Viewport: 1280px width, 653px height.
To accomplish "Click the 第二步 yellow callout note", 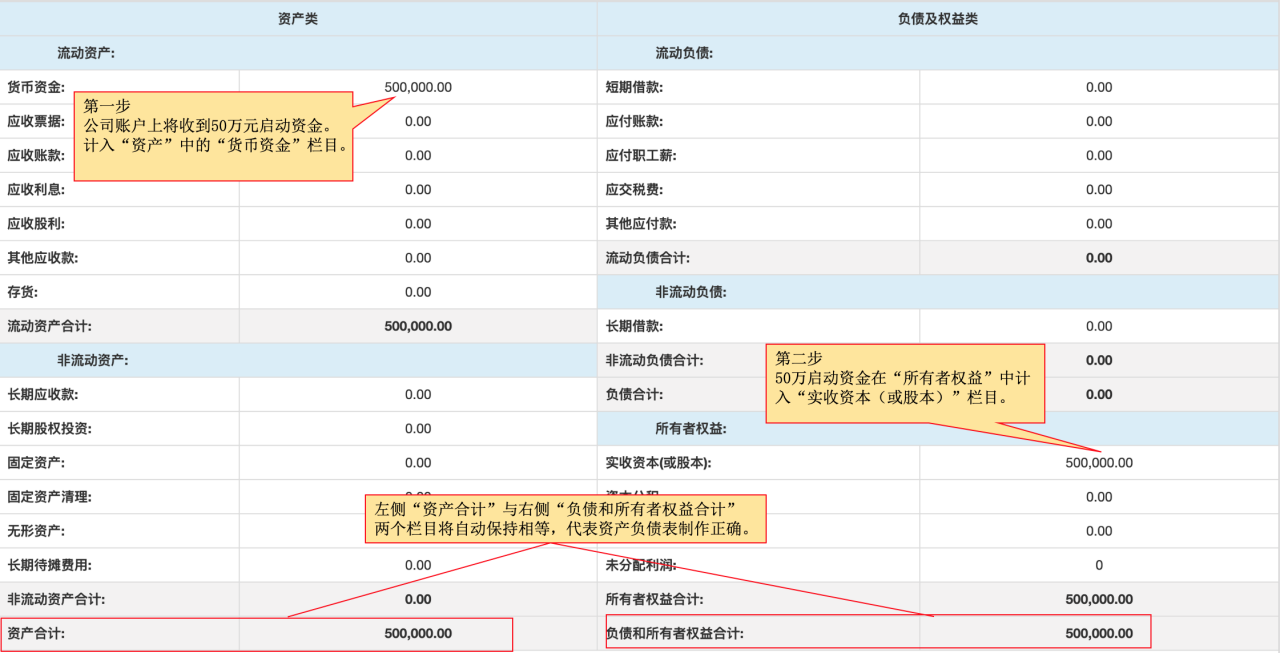I will tap(904, 383).
